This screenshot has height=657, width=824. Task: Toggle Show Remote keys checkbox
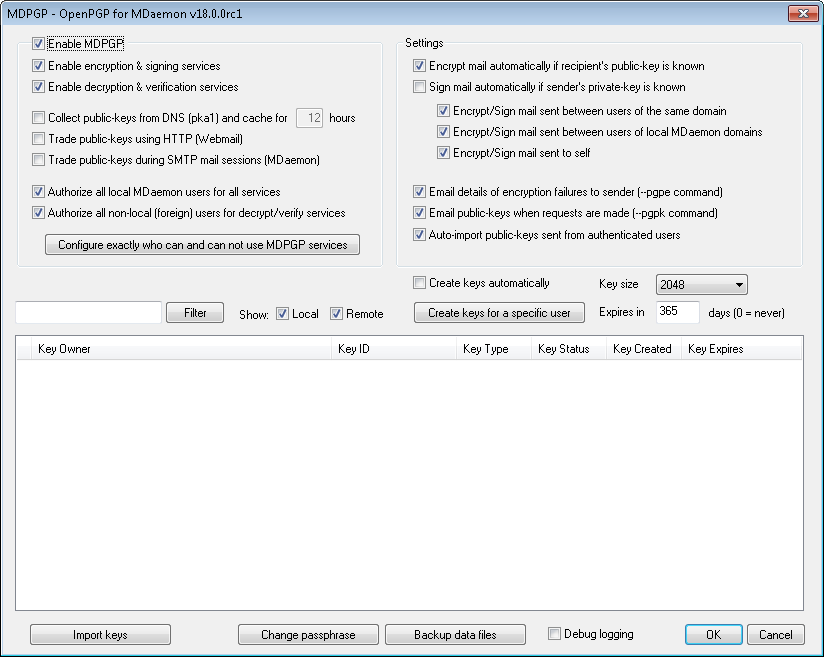(337, 314)
